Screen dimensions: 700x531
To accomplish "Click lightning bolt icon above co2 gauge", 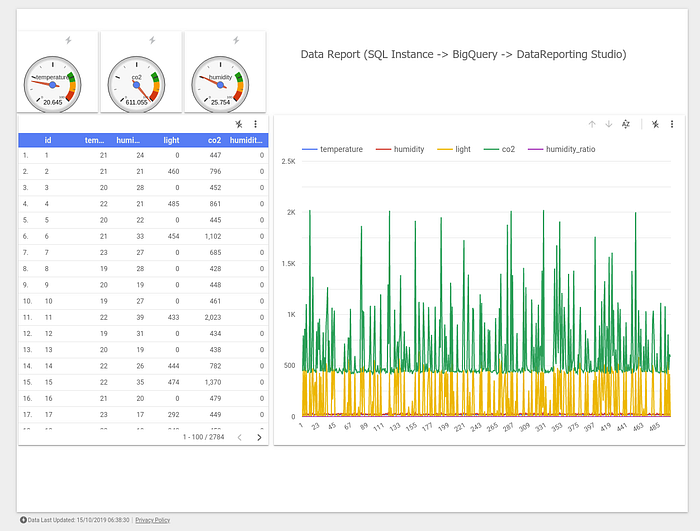I will click(152, 40).
